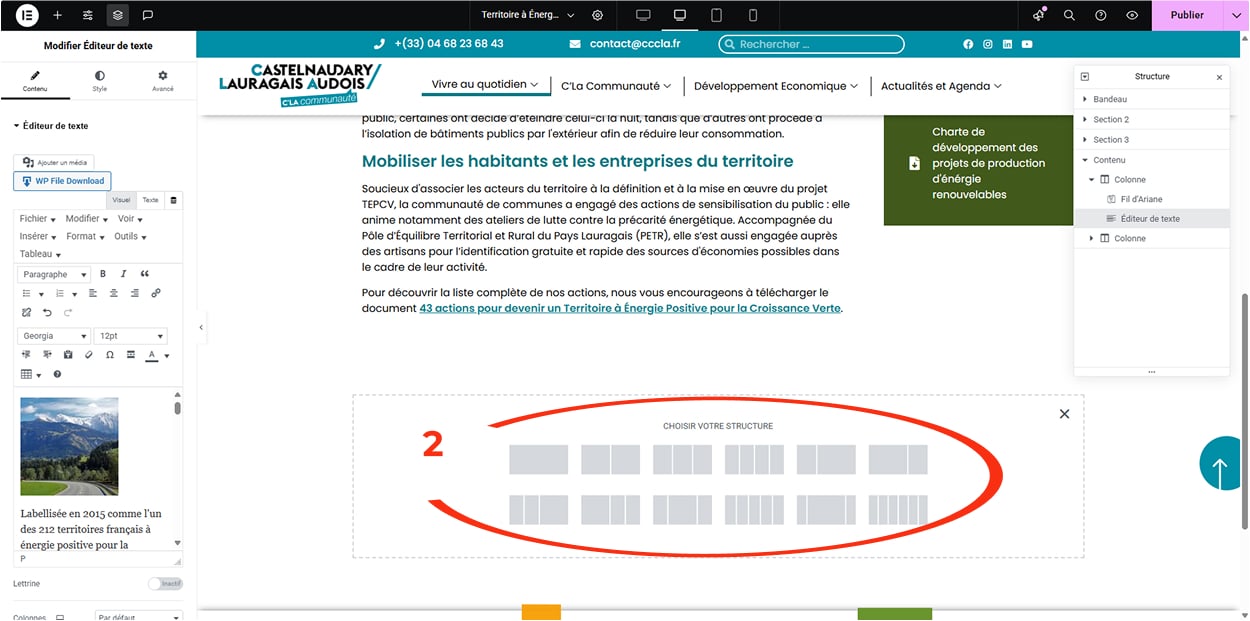This screenshot has width=1250, height=621.
Task: Switch to the Avancé tab
Action: click(x=163, y=81)
